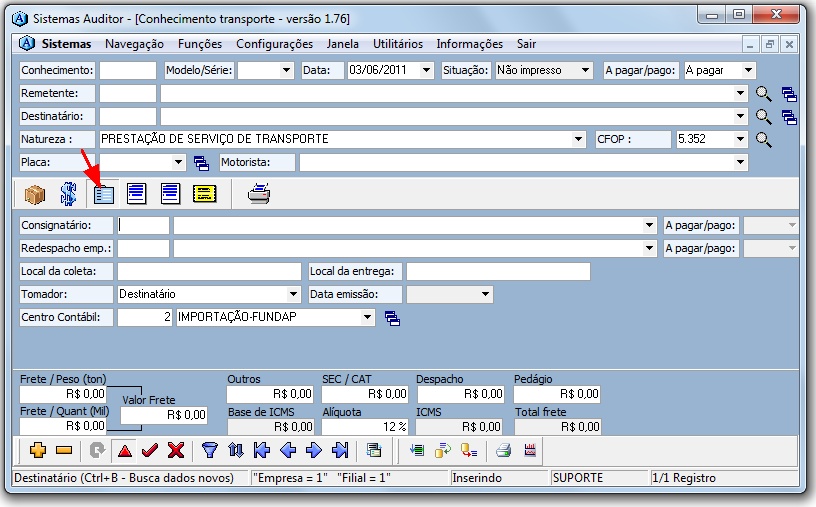Jump to the first record arrow icon
This screenshot has height=507, width=816.
[x=262, y=450]
